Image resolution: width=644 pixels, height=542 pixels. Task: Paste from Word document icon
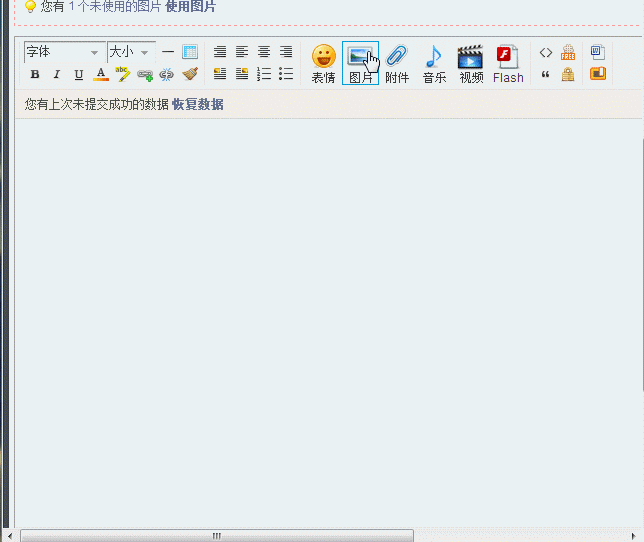point(598,52)
